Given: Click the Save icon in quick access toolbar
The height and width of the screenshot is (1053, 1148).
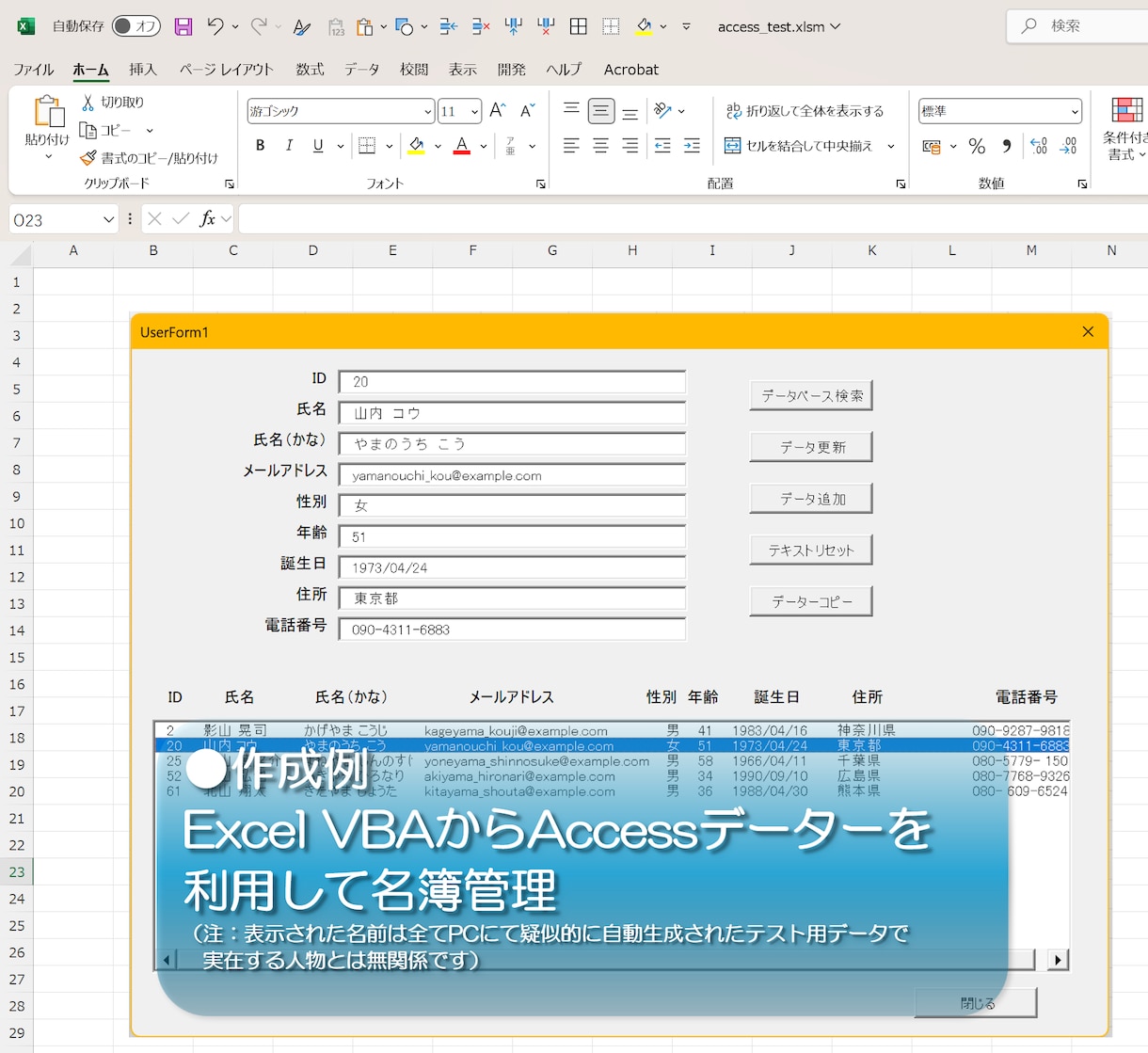Looking at the screenshot, I should pyautogui.click(x=183, y=26).
